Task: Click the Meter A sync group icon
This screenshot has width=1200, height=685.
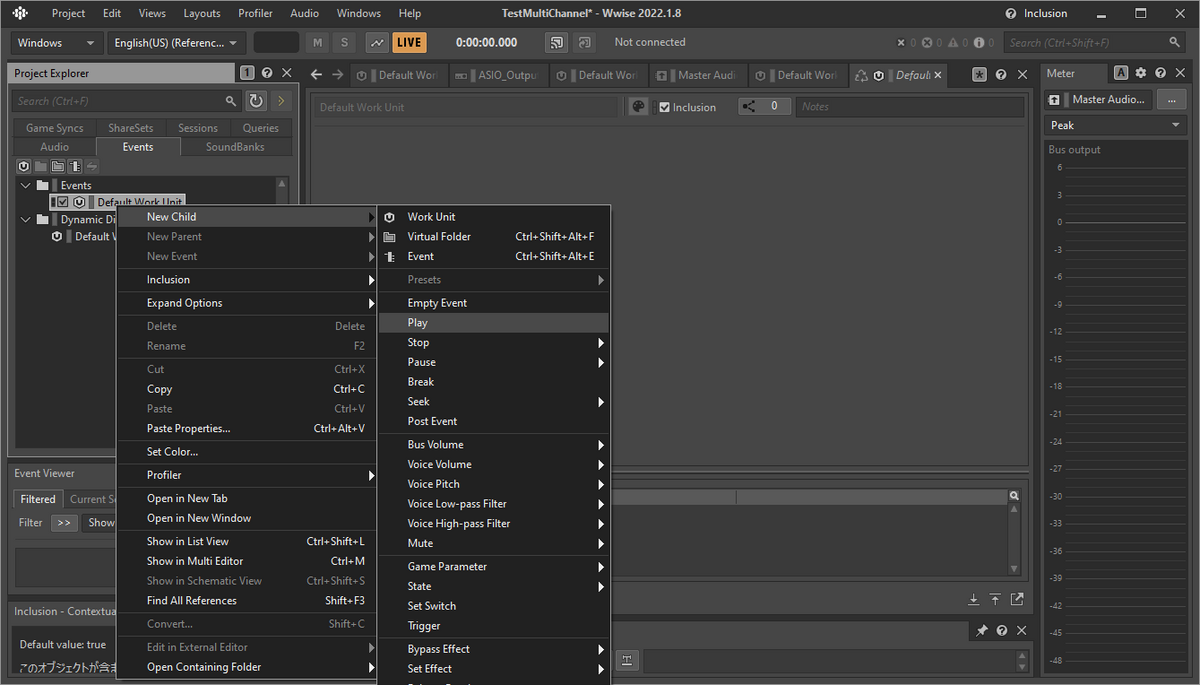Action: [x=1121, y=73]
